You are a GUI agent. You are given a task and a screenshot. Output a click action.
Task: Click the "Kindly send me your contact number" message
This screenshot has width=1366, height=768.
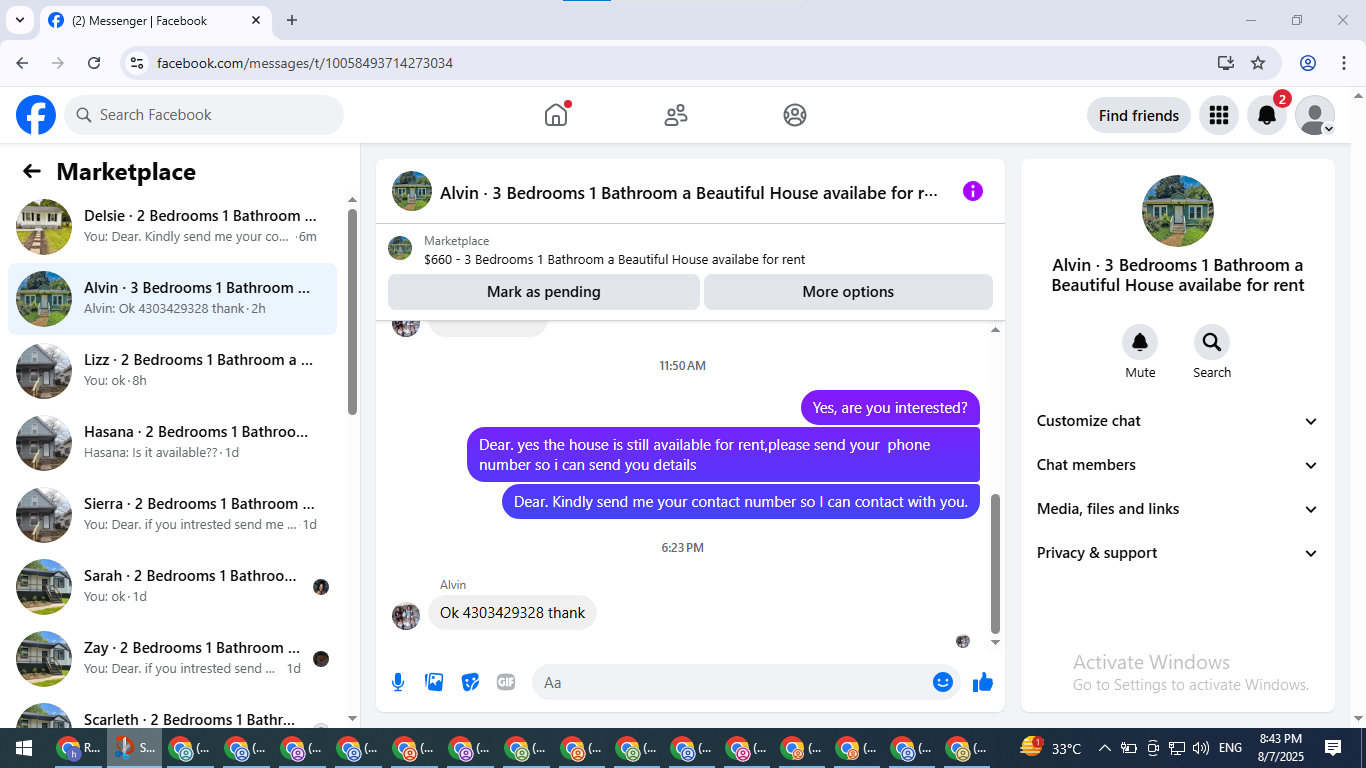click(741, 502)
